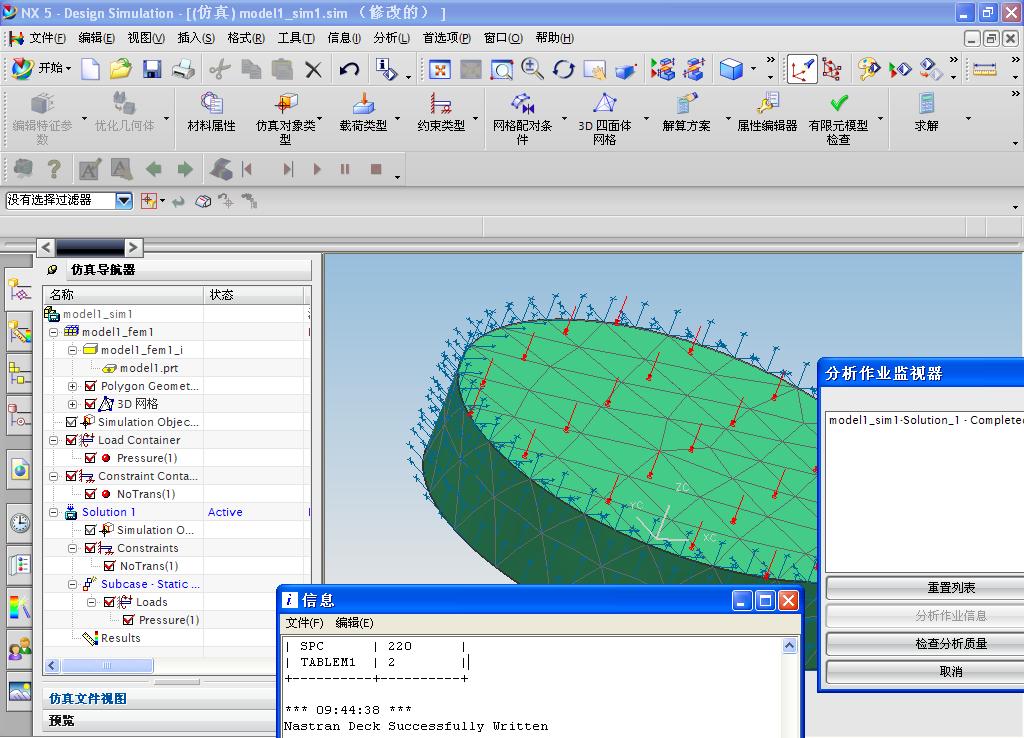The image size is (1024, 738).
Task: Click the 3D 四面体网格 mesh icon
Action: pyautogui.click(x=604, y=104)
